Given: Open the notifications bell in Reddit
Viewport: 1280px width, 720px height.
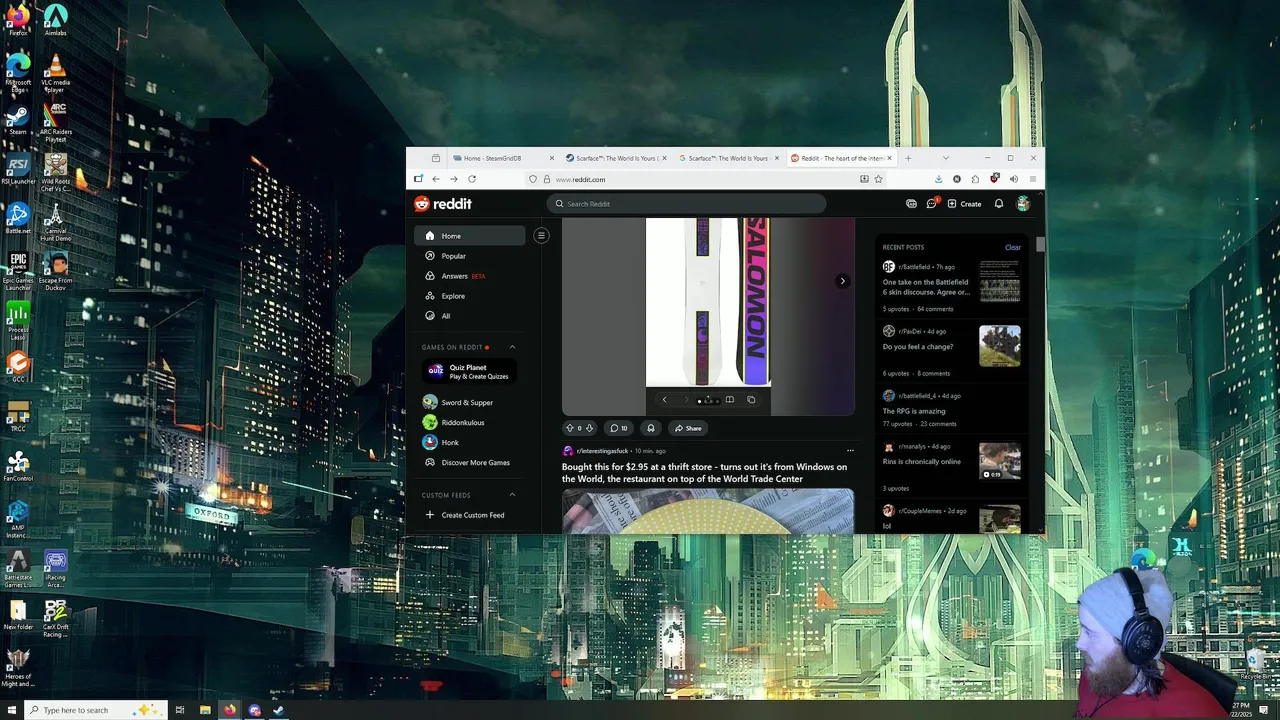Looking at the screenshot, I should pyautogui.click(x=998, y=204).
